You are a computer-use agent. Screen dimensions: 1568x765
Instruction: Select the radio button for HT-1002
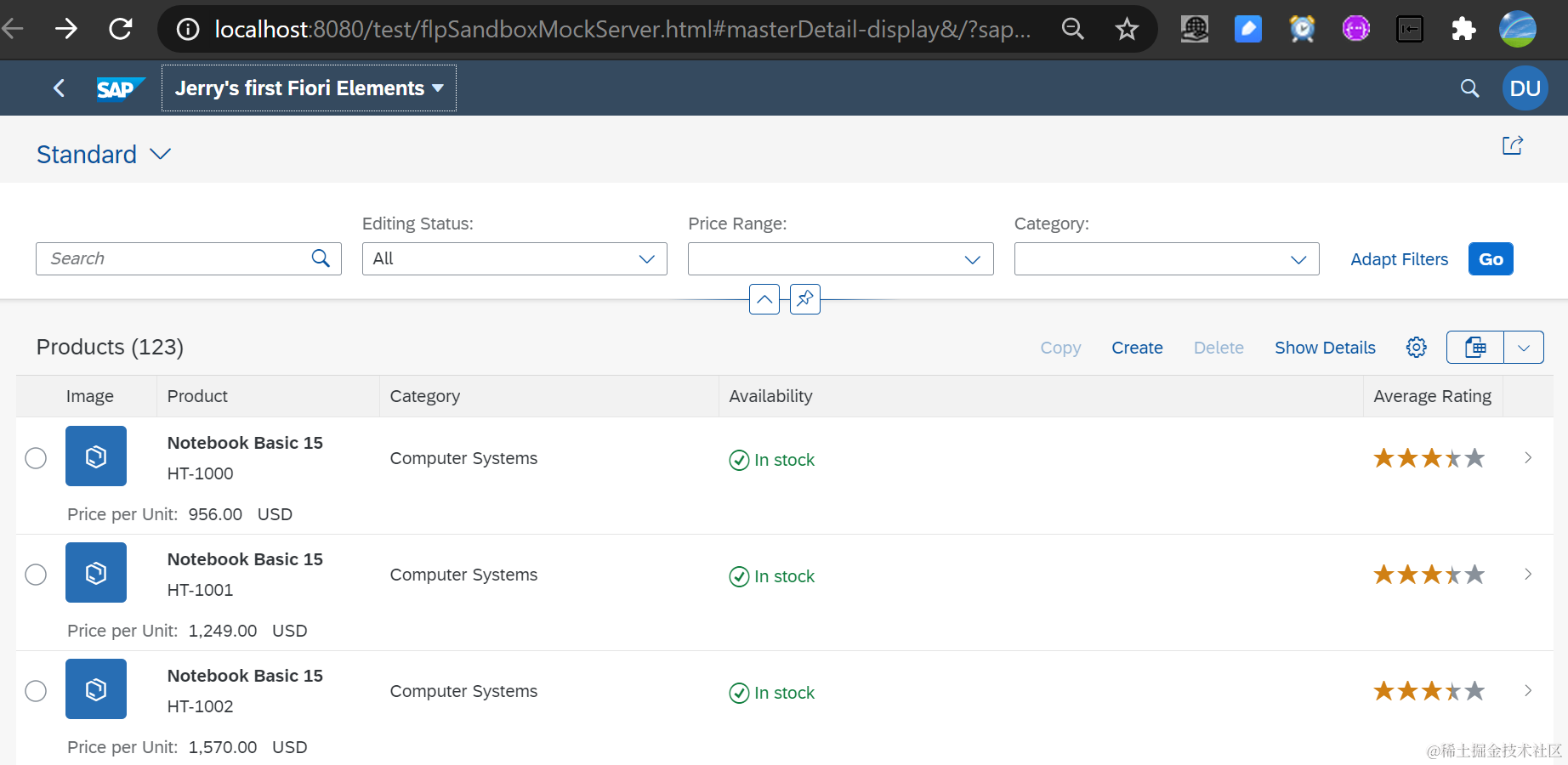click(36, 691)
